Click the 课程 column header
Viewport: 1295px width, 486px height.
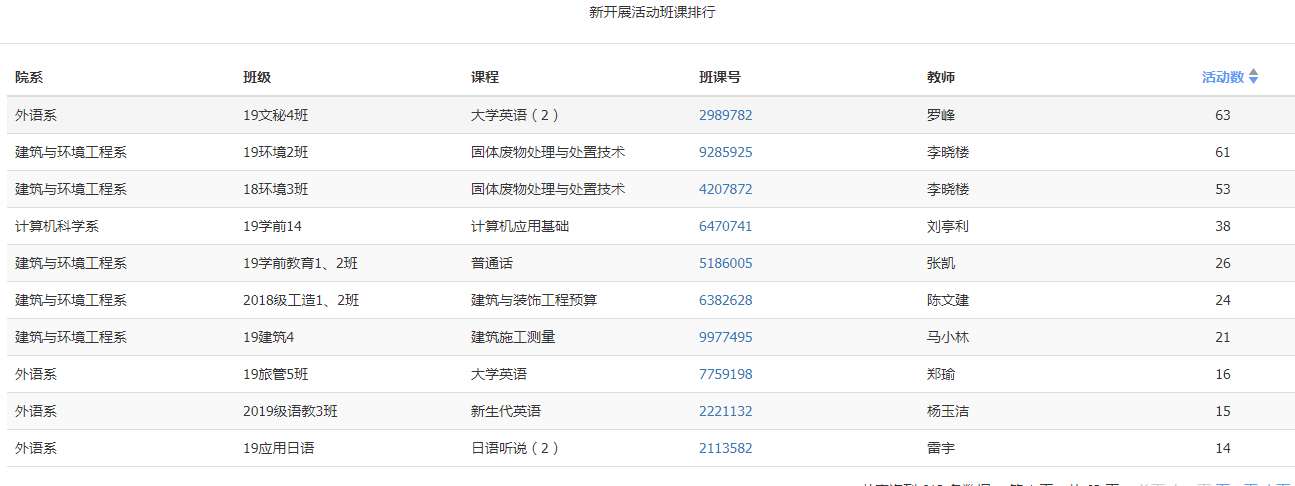point(485,77)
